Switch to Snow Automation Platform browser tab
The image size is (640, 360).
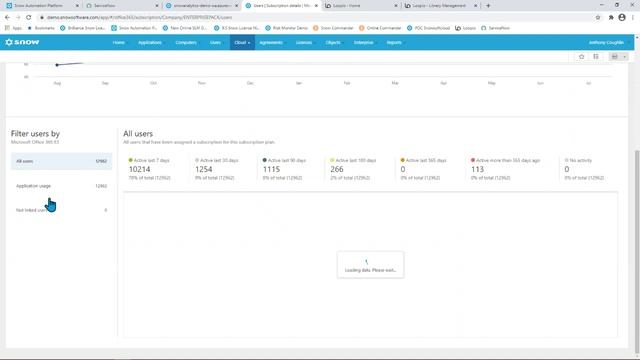pos(39,6)
